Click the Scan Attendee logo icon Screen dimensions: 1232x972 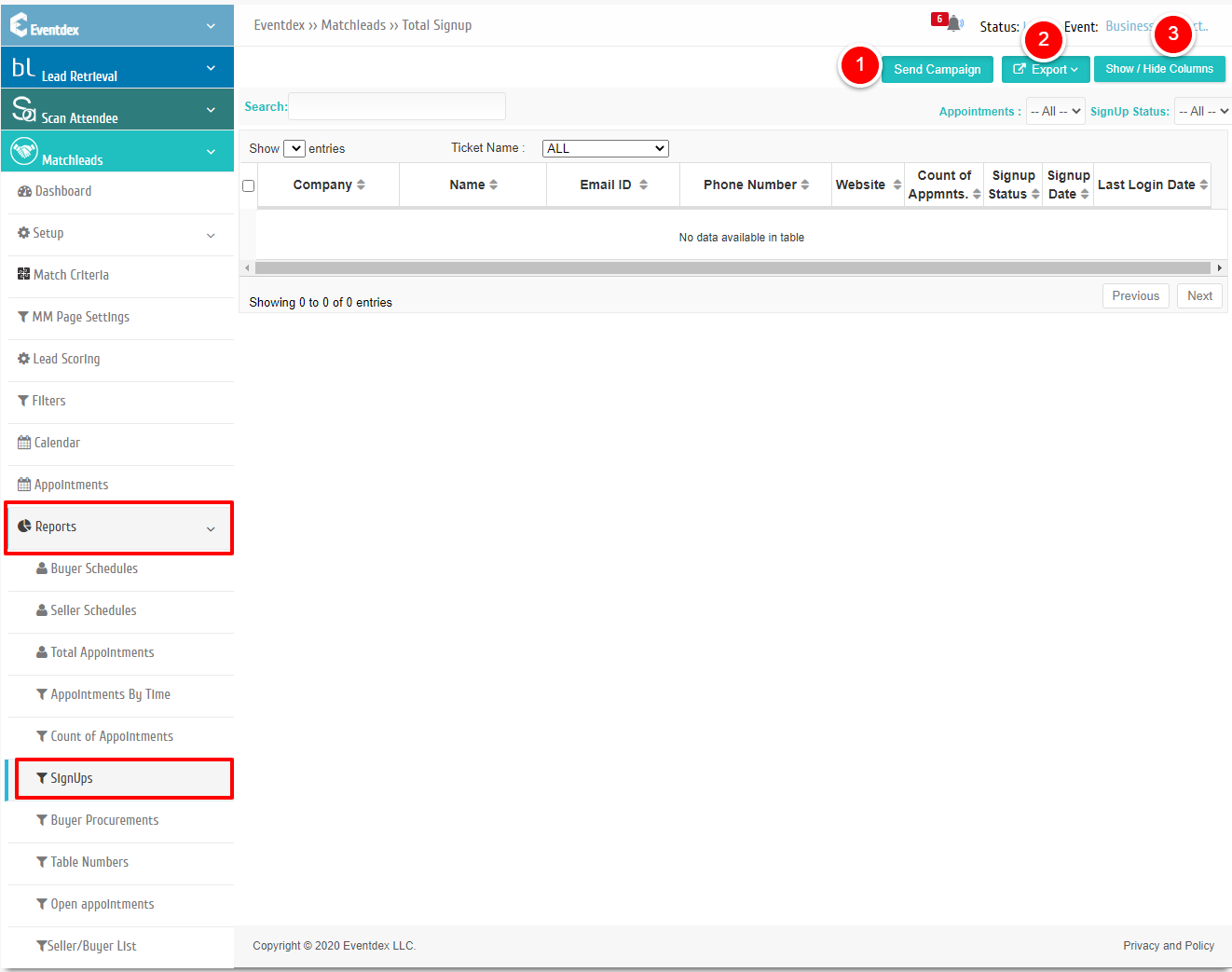(23, 109)
